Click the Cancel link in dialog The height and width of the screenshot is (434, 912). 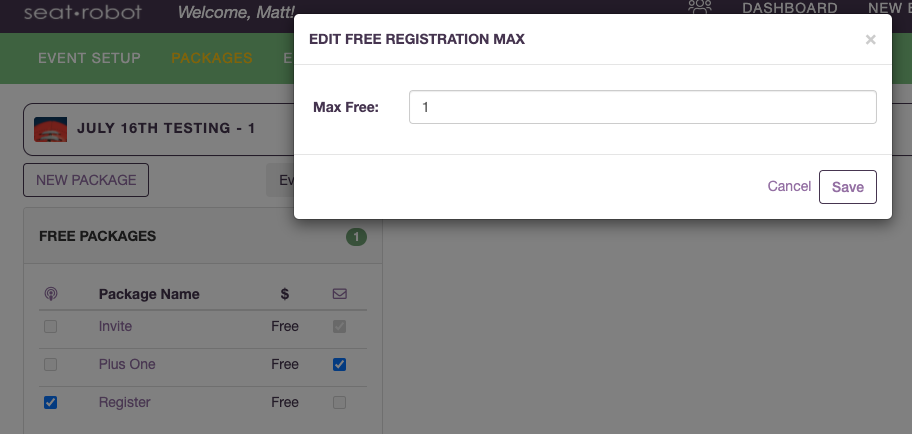pyautogui.click(x=789, y=186)
